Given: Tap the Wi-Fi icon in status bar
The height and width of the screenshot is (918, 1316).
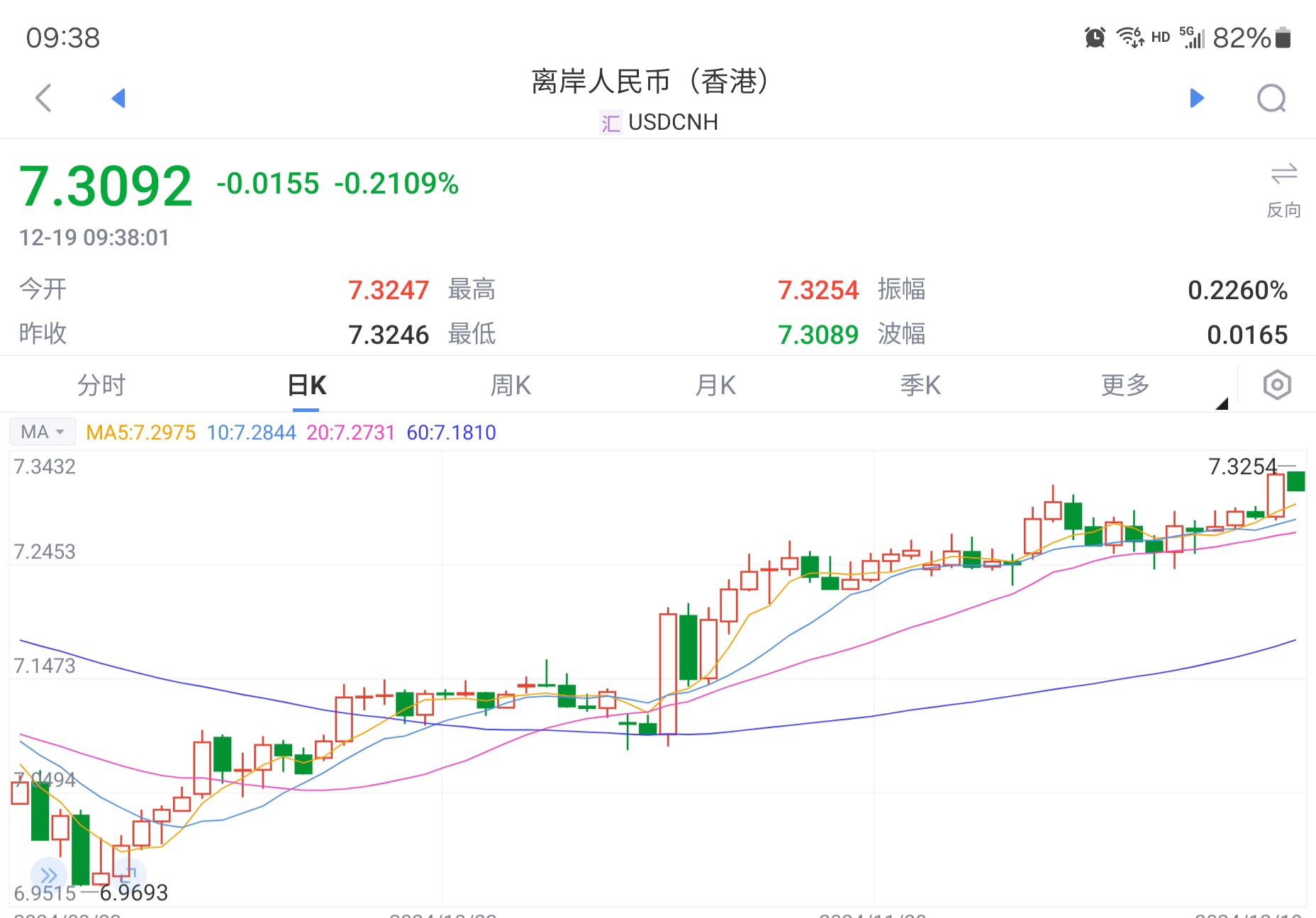Looking at the screenshot, I should click(1130, 37).
